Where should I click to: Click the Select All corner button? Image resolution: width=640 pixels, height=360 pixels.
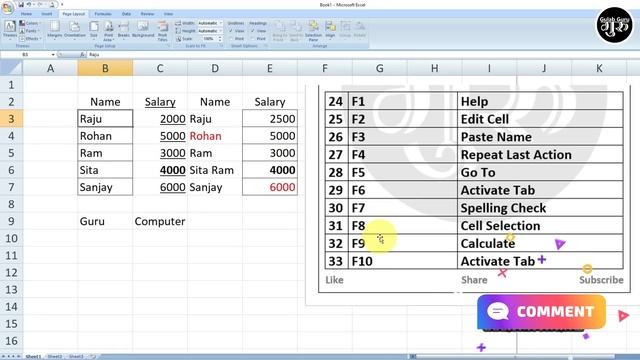(x=11, y=68)
